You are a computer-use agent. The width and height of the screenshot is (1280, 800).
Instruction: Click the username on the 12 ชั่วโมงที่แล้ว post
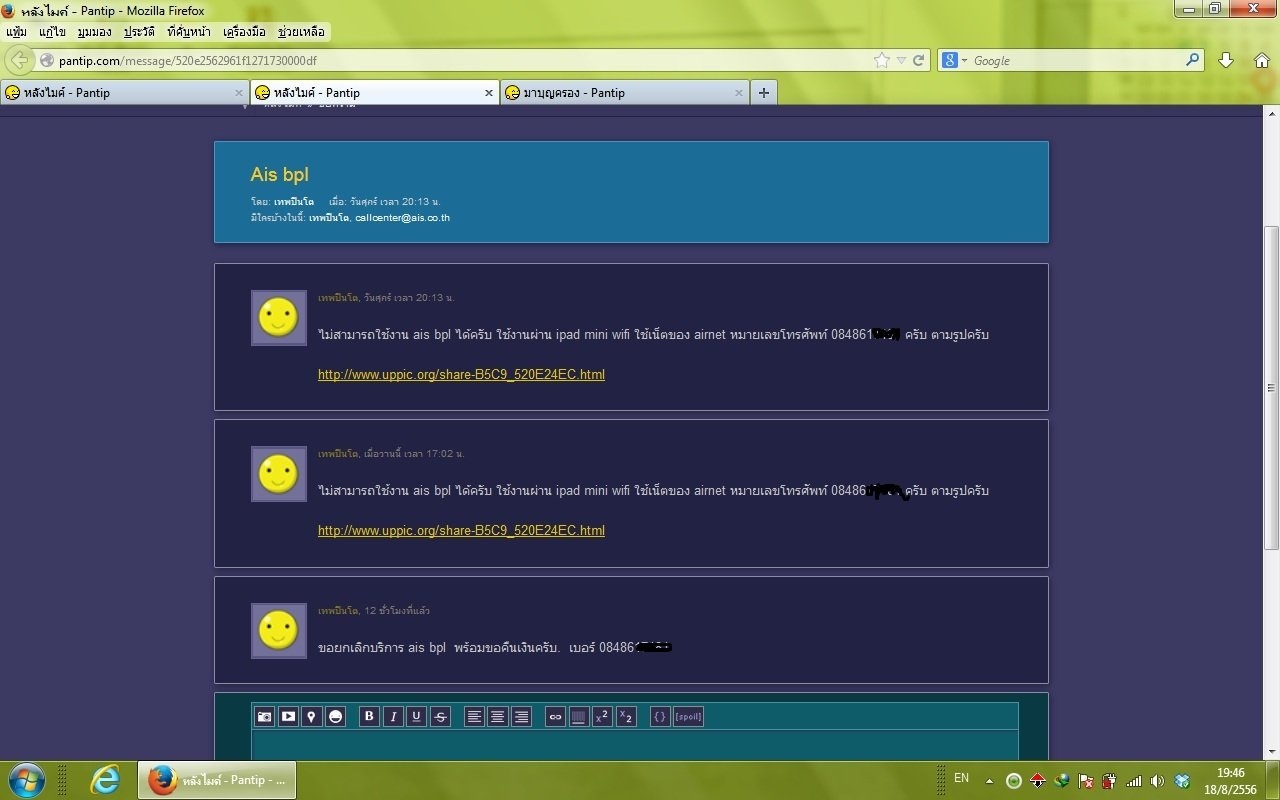click(338, 610)
